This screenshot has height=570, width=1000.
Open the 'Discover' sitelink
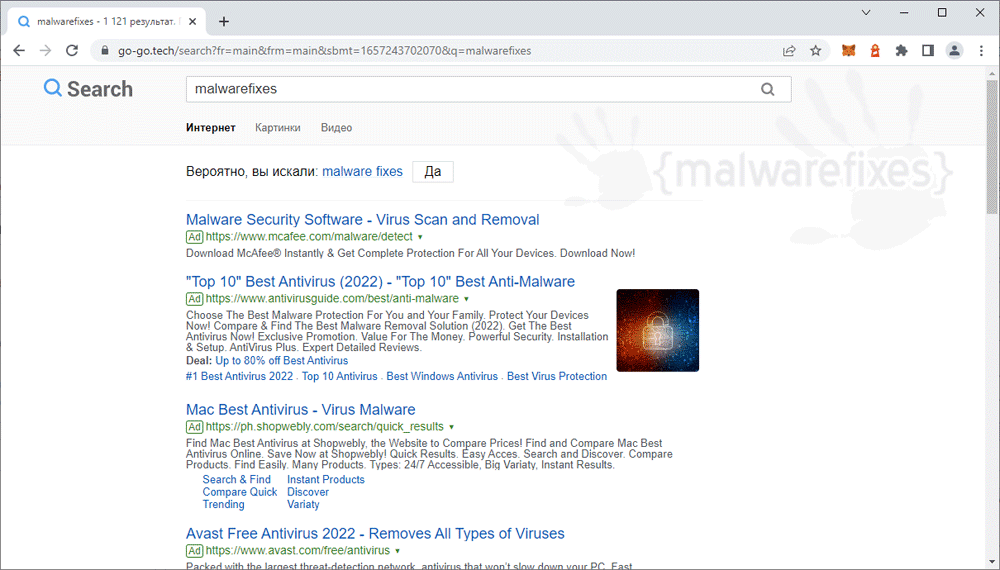pyautogui.click(x=308, y=492)
